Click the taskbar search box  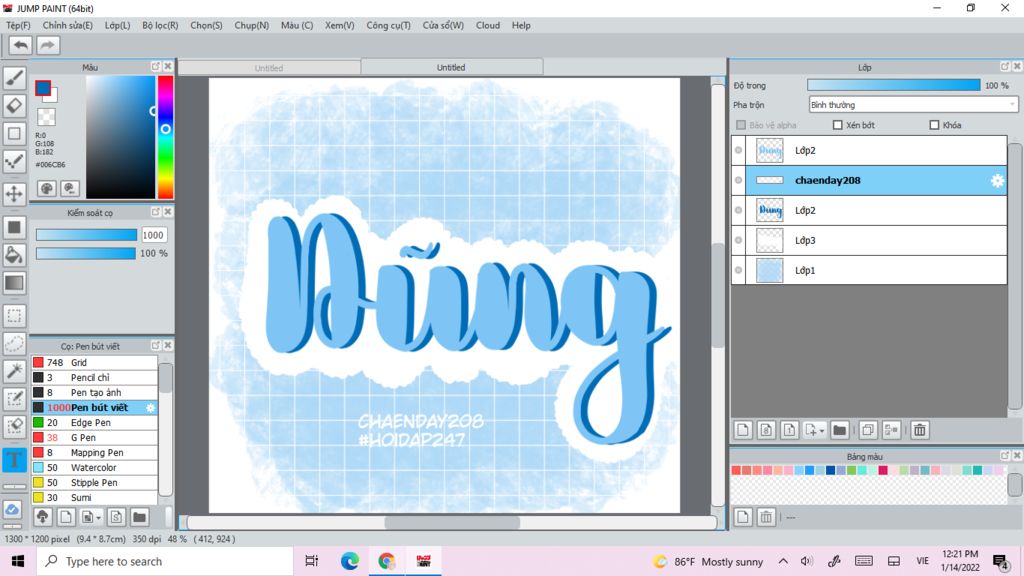165,561
